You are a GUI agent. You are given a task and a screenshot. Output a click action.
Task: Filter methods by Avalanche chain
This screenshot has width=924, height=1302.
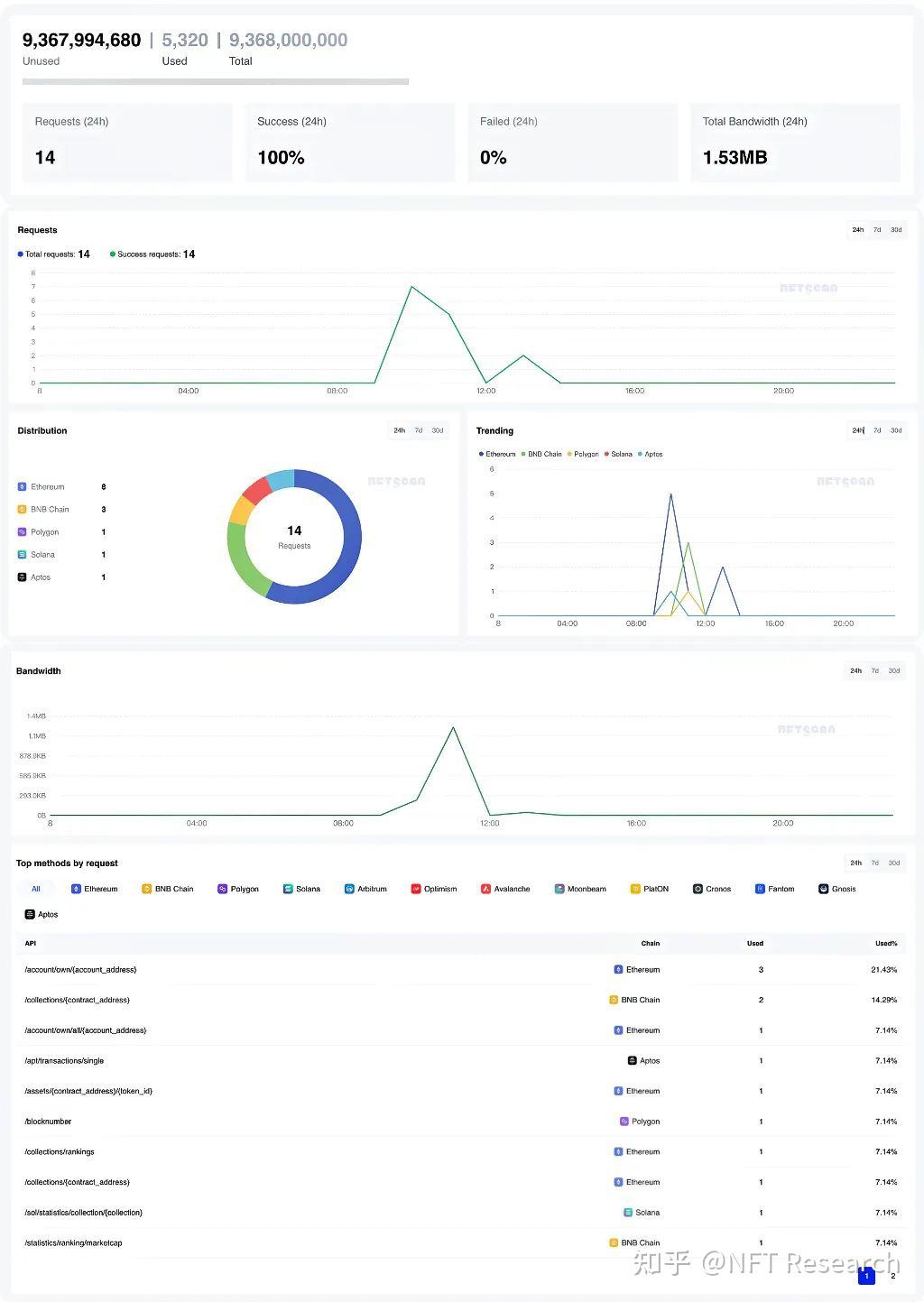[x=505, y=889]
